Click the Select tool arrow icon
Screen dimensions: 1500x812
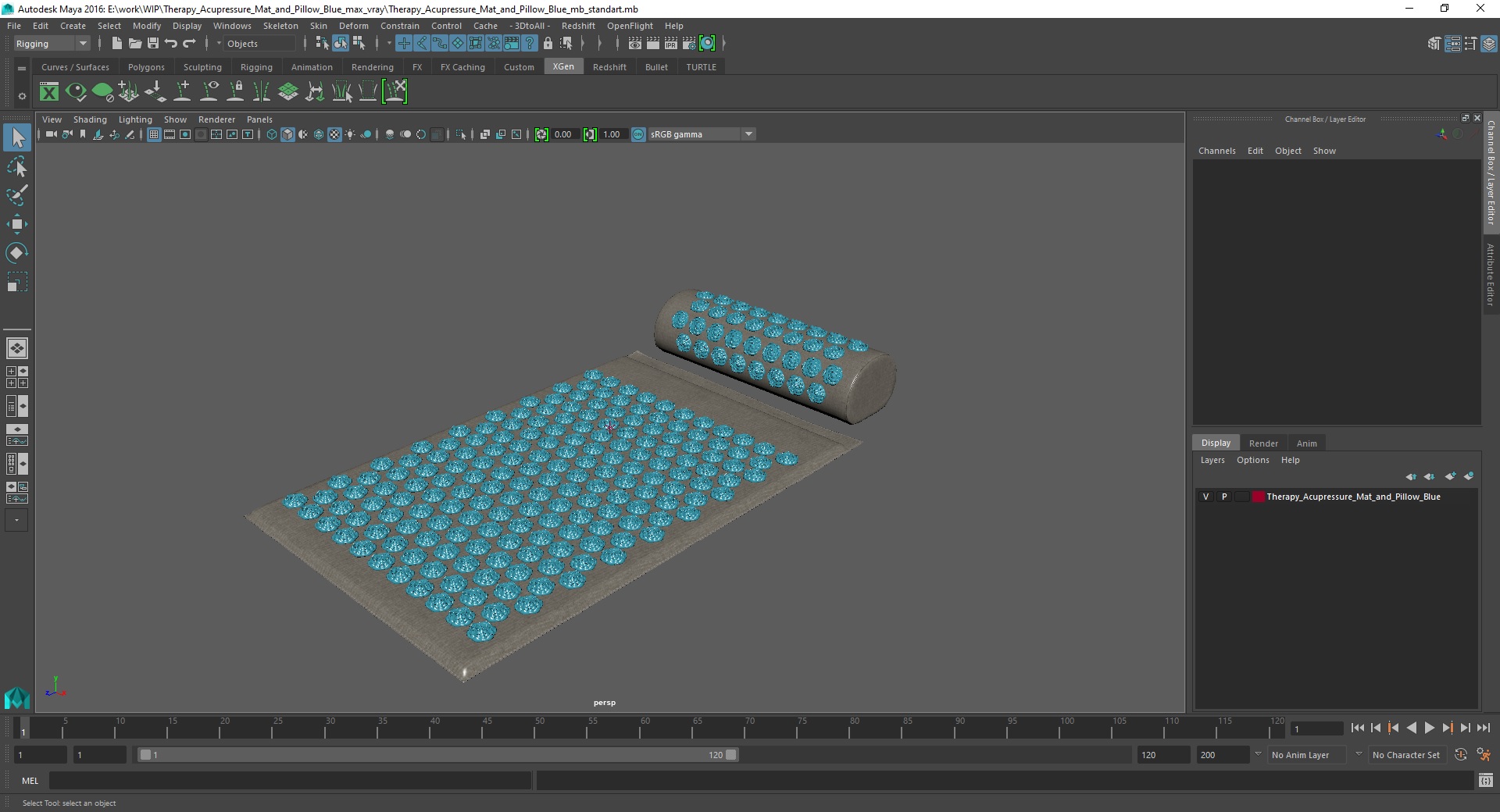(x=16, y=138)
